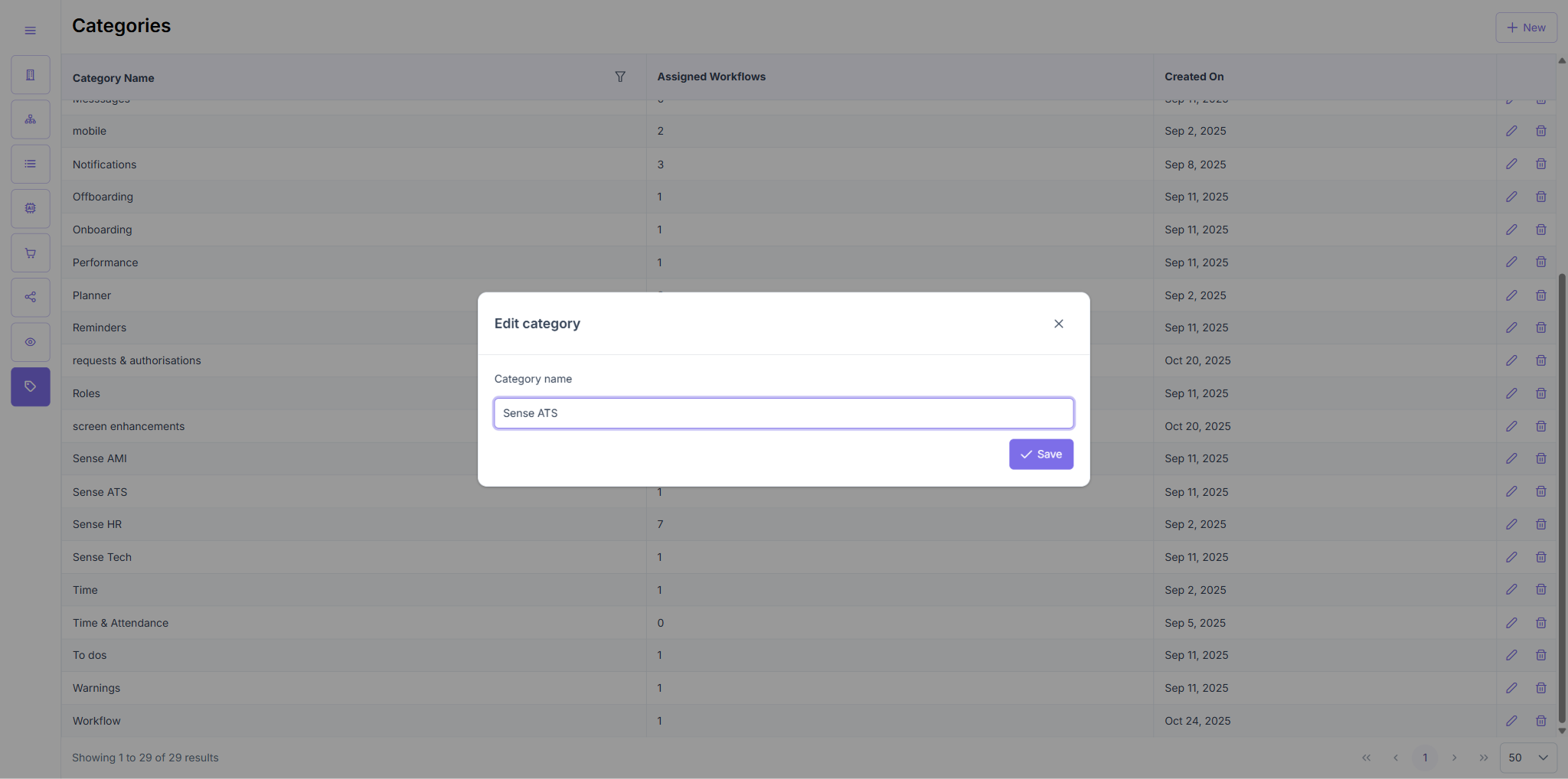Open the share nodes icon in the sidebar
This screenshot has width=1568, height=779.
pos(31,297)
